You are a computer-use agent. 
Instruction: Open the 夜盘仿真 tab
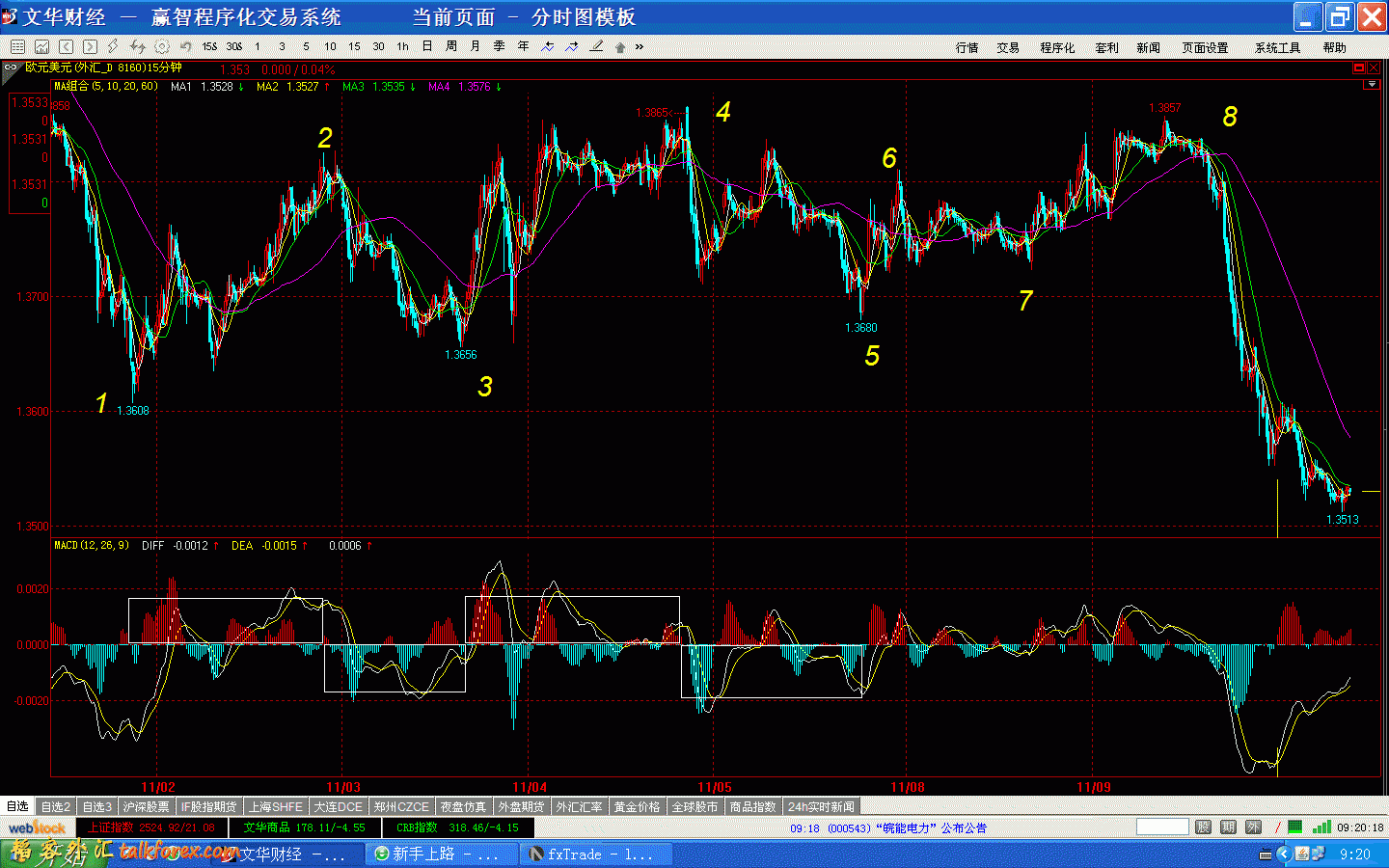(463, 806)
